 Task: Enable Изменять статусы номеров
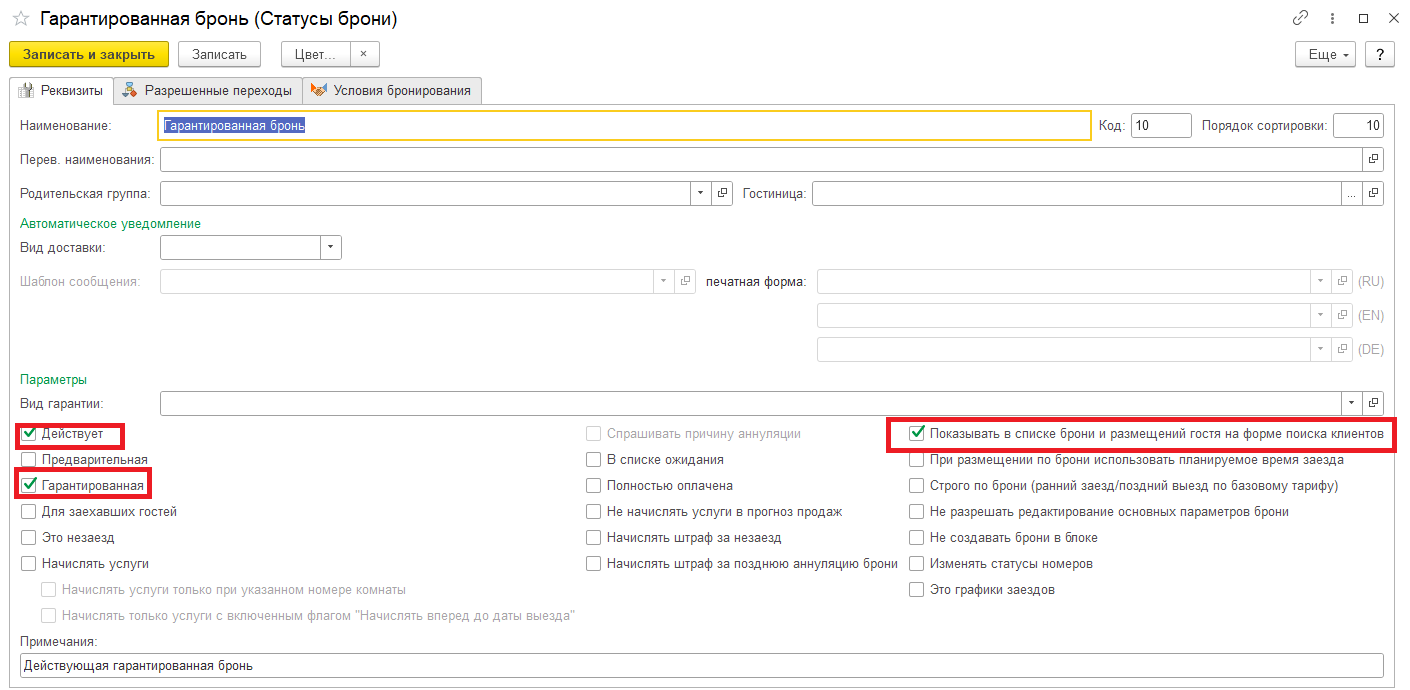coord(916,564)
